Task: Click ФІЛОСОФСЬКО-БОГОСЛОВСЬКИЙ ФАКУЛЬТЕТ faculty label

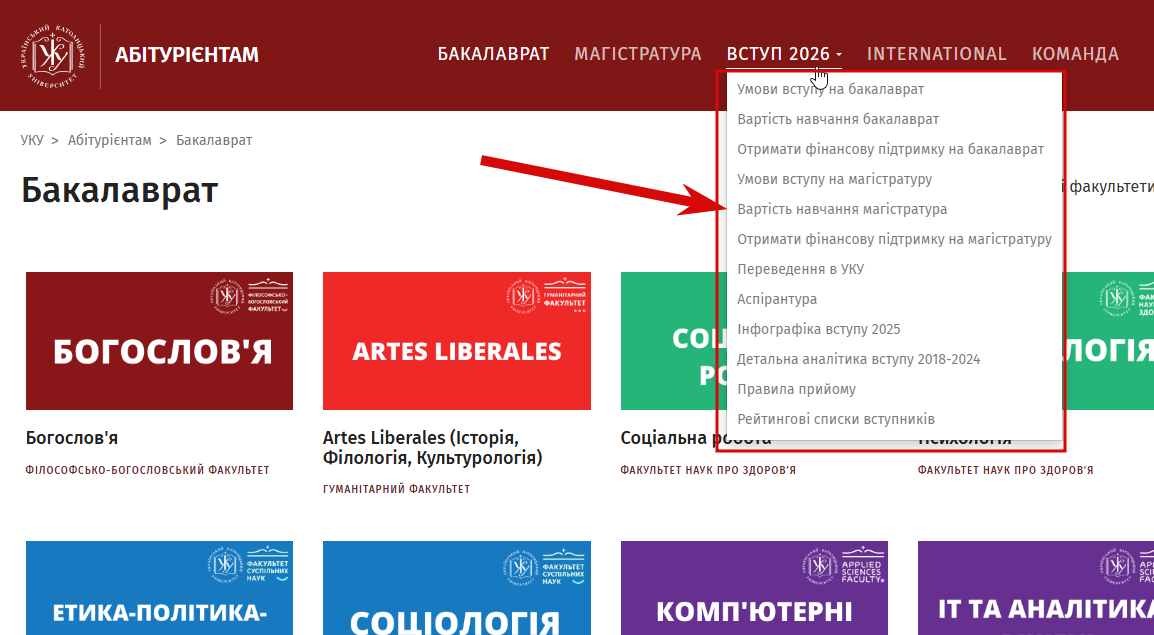Action: coord(147,469)
